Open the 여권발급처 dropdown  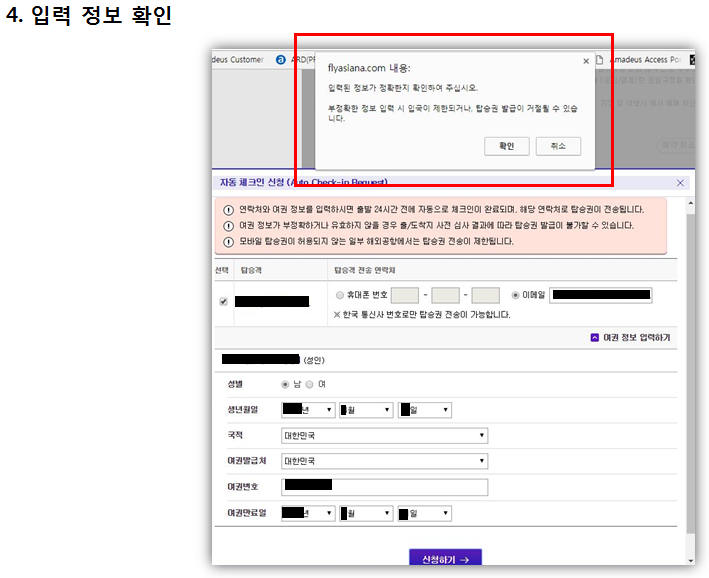point(384,461)
